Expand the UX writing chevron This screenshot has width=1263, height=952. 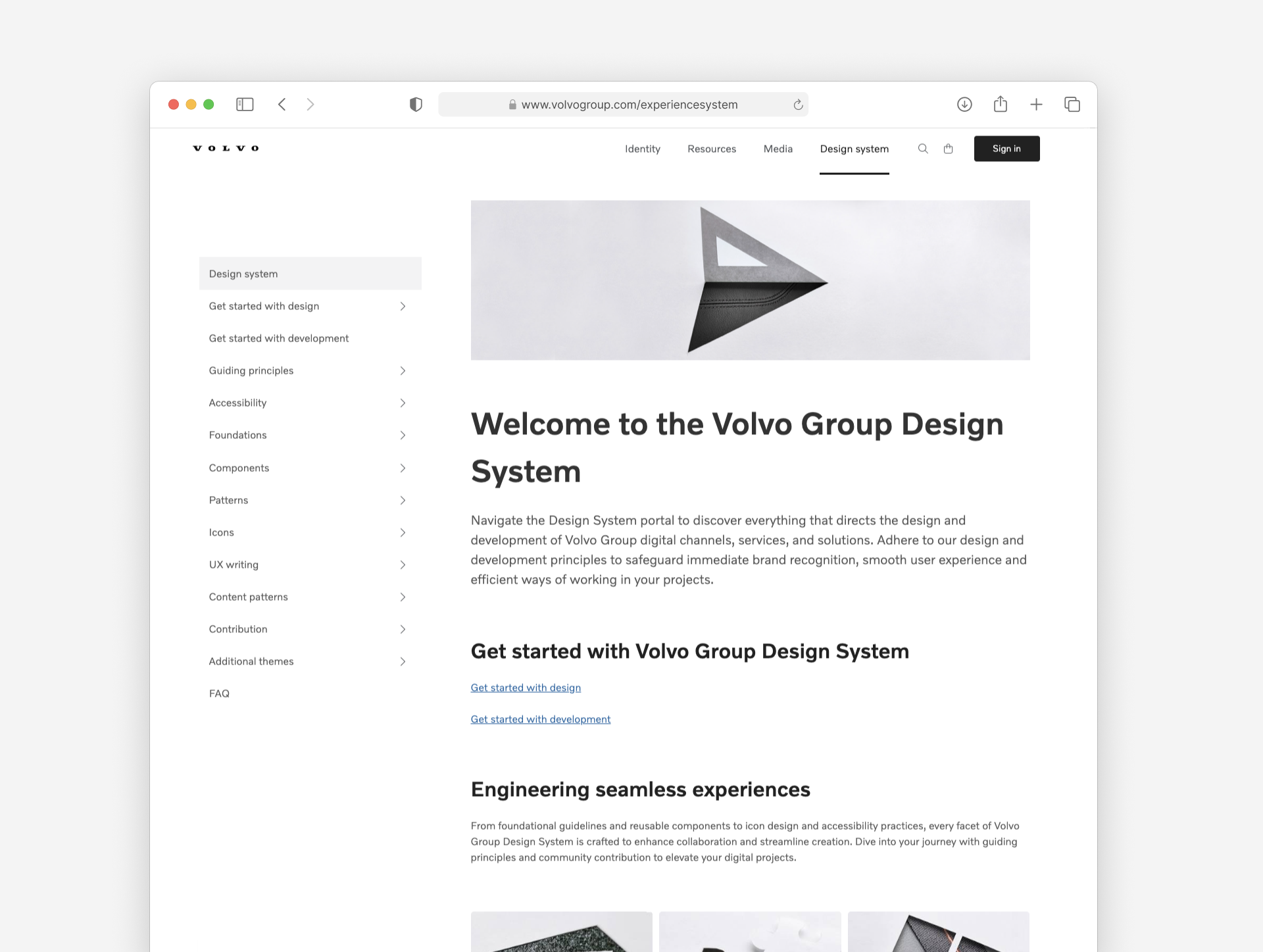tap(403, 564)
